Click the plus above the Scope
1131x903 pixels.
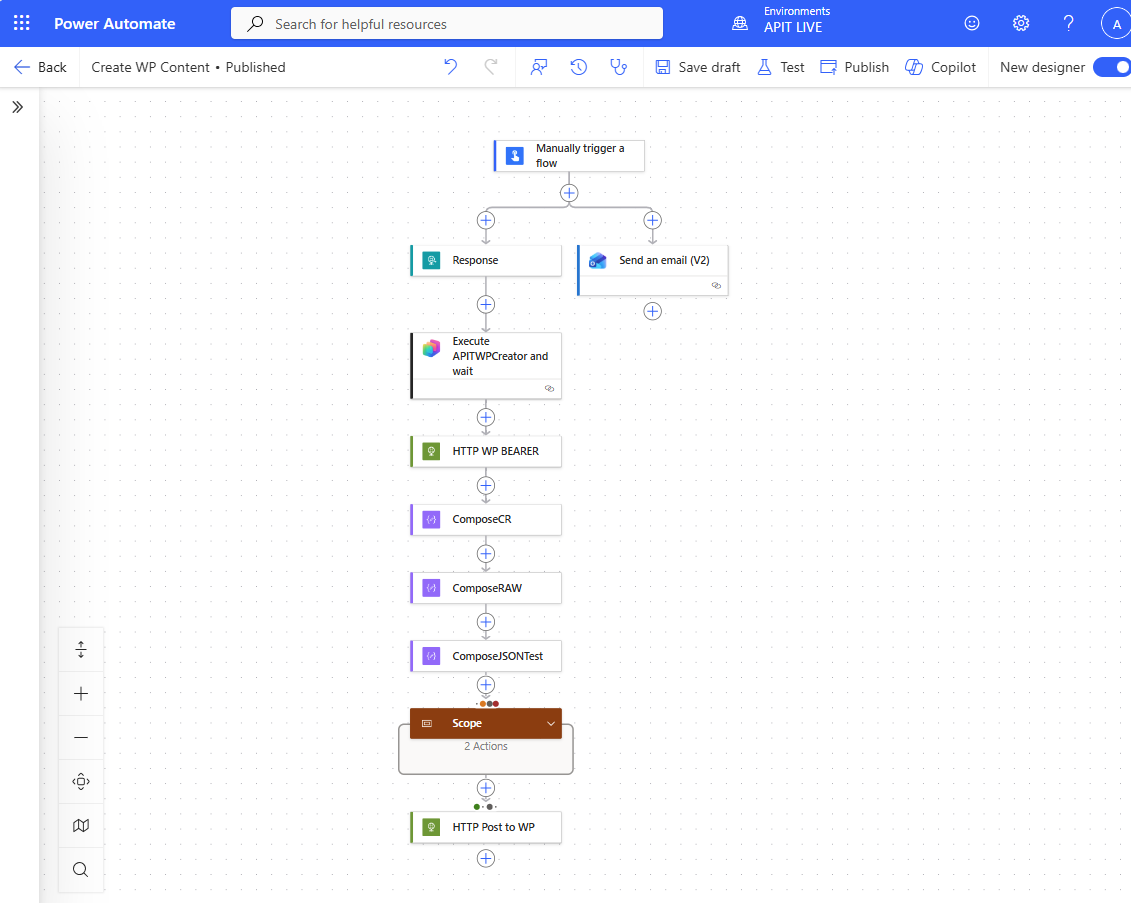coord(485,684)
